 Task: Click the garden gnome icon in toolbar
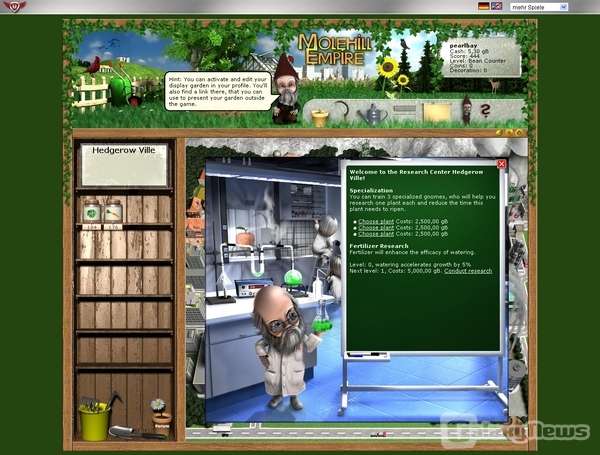pos(466,110)
